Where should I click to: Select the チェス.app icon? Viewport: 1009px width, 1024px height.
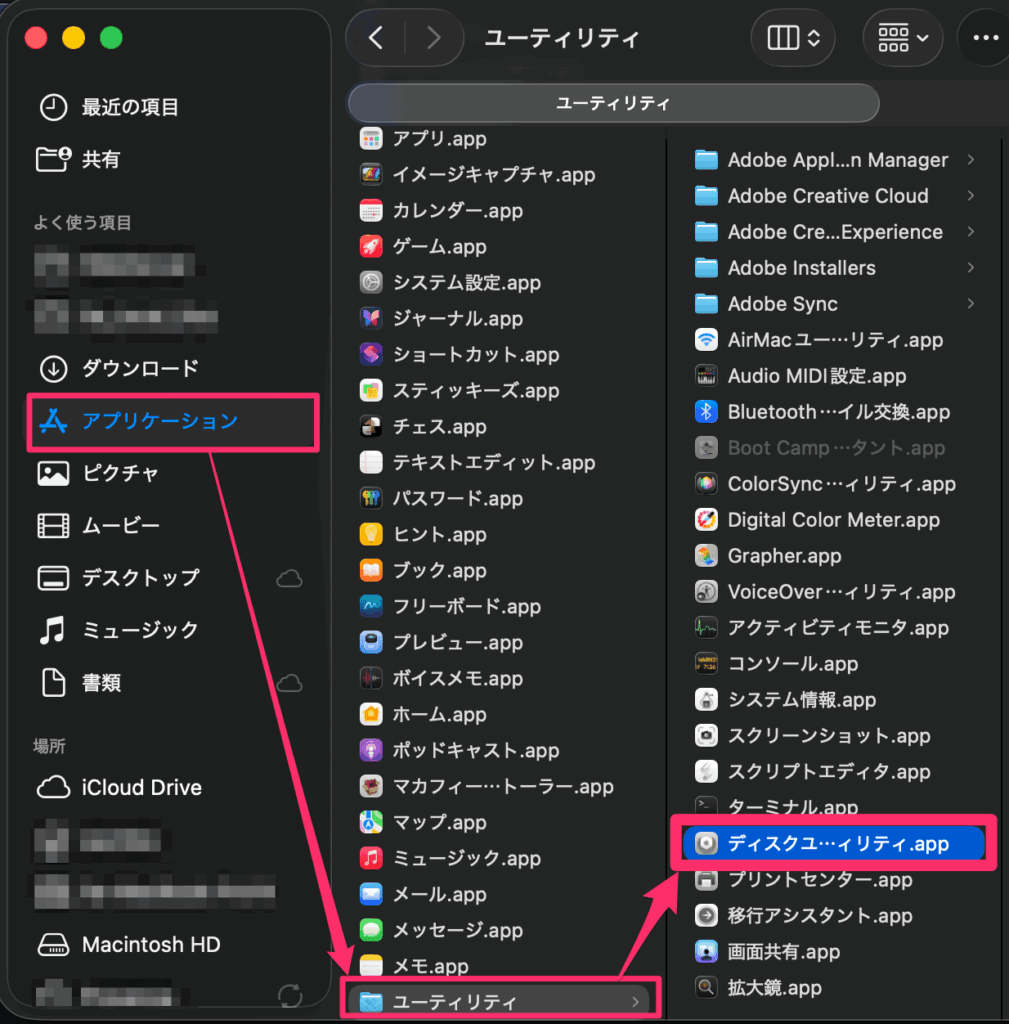pyautogui.click(x=371, y=427)
